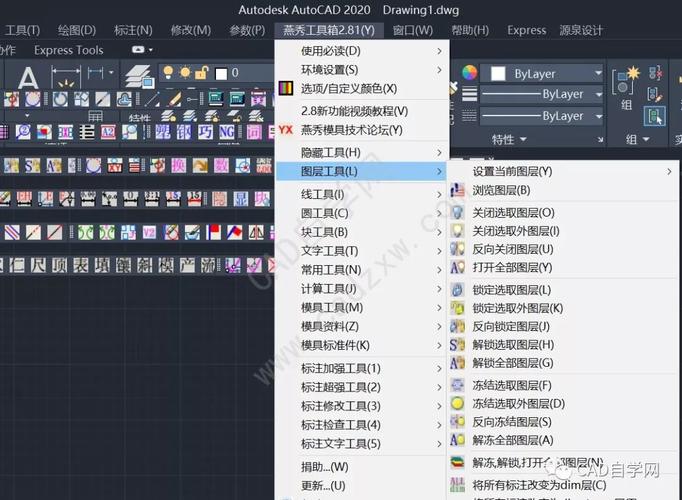Select the large A text tool icon
This screenshot has height=500, width=682.
[x=28, y=78]
